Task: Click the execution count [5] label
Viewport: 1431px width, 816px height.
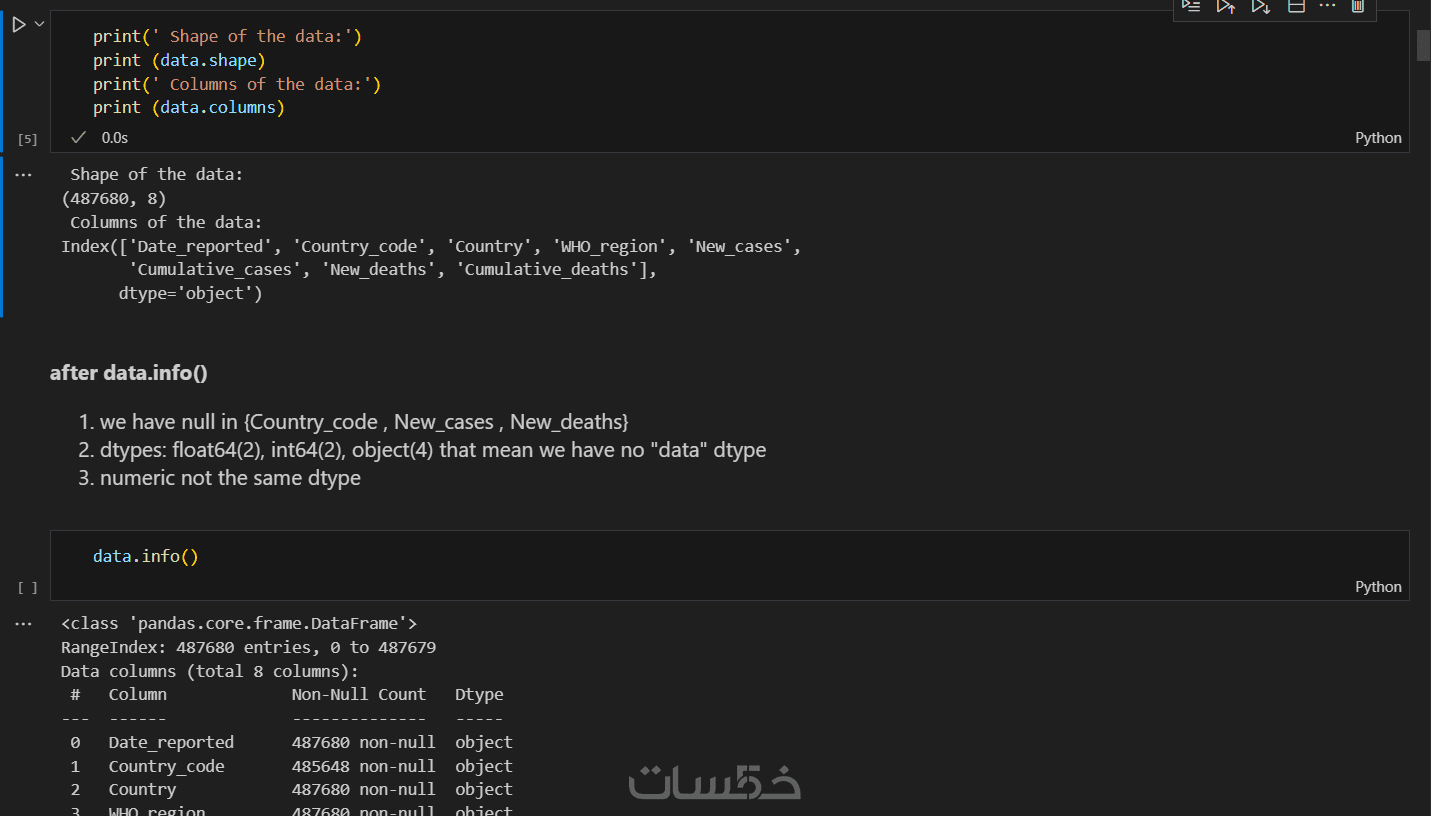Action: click(27, 139)
